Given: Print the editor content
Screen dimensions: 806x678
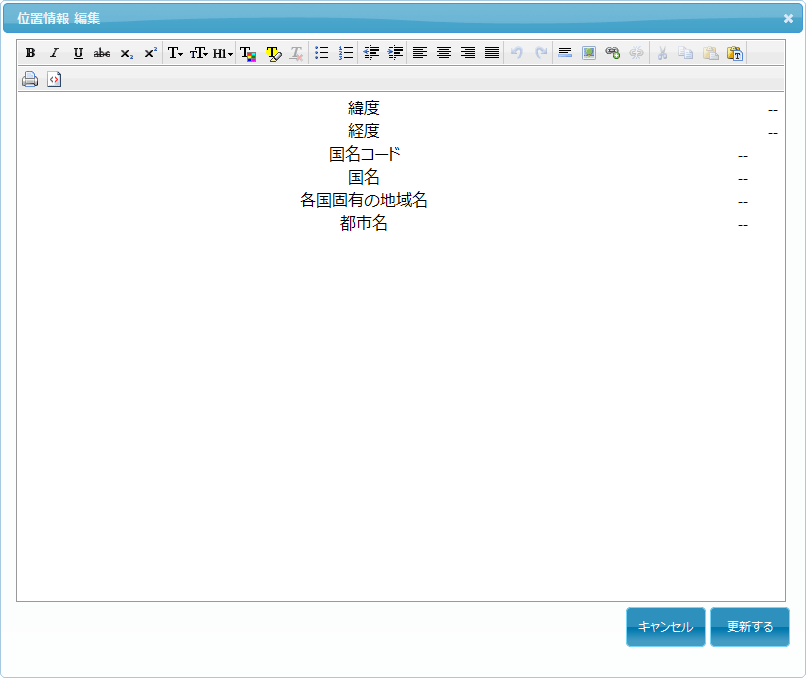Looking at the screenshot, I should point(30,79).
